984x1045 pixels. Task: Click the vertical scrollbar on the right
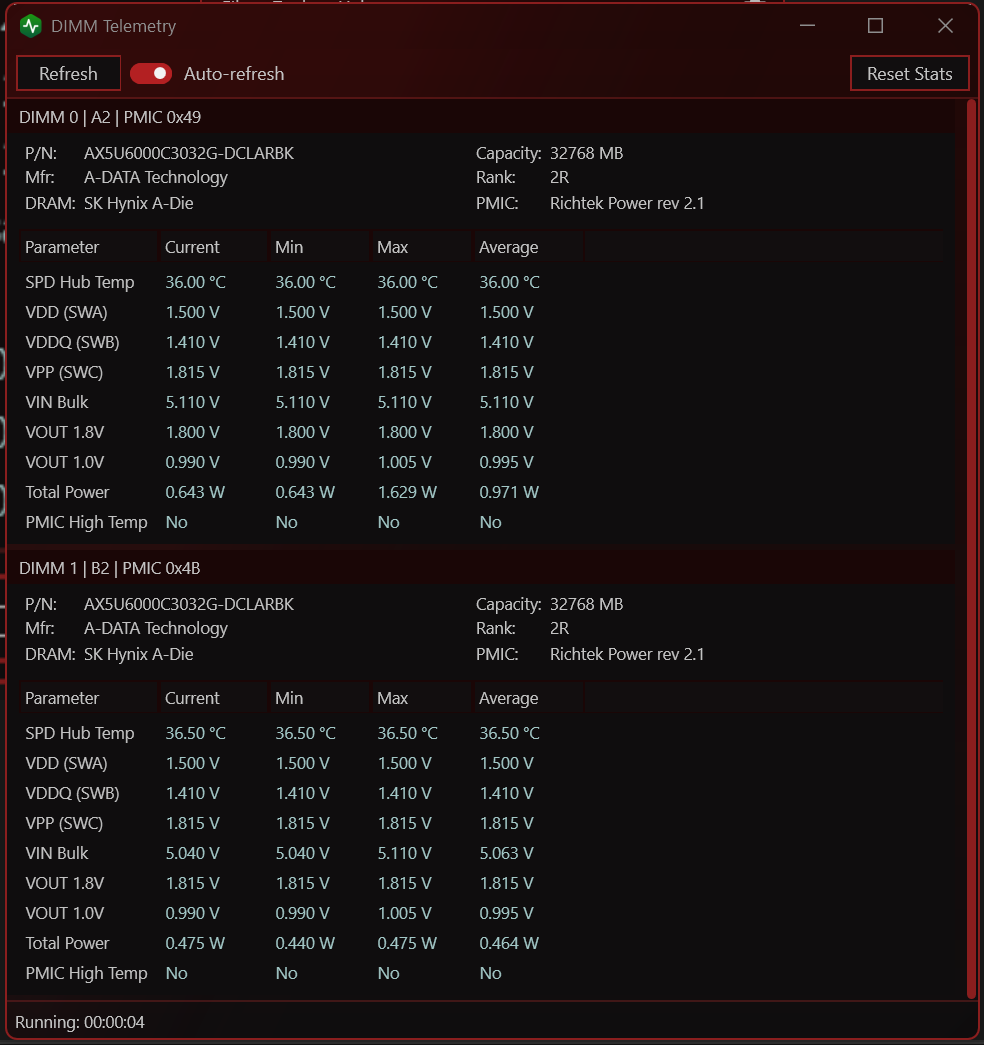[x=971, y=548]
